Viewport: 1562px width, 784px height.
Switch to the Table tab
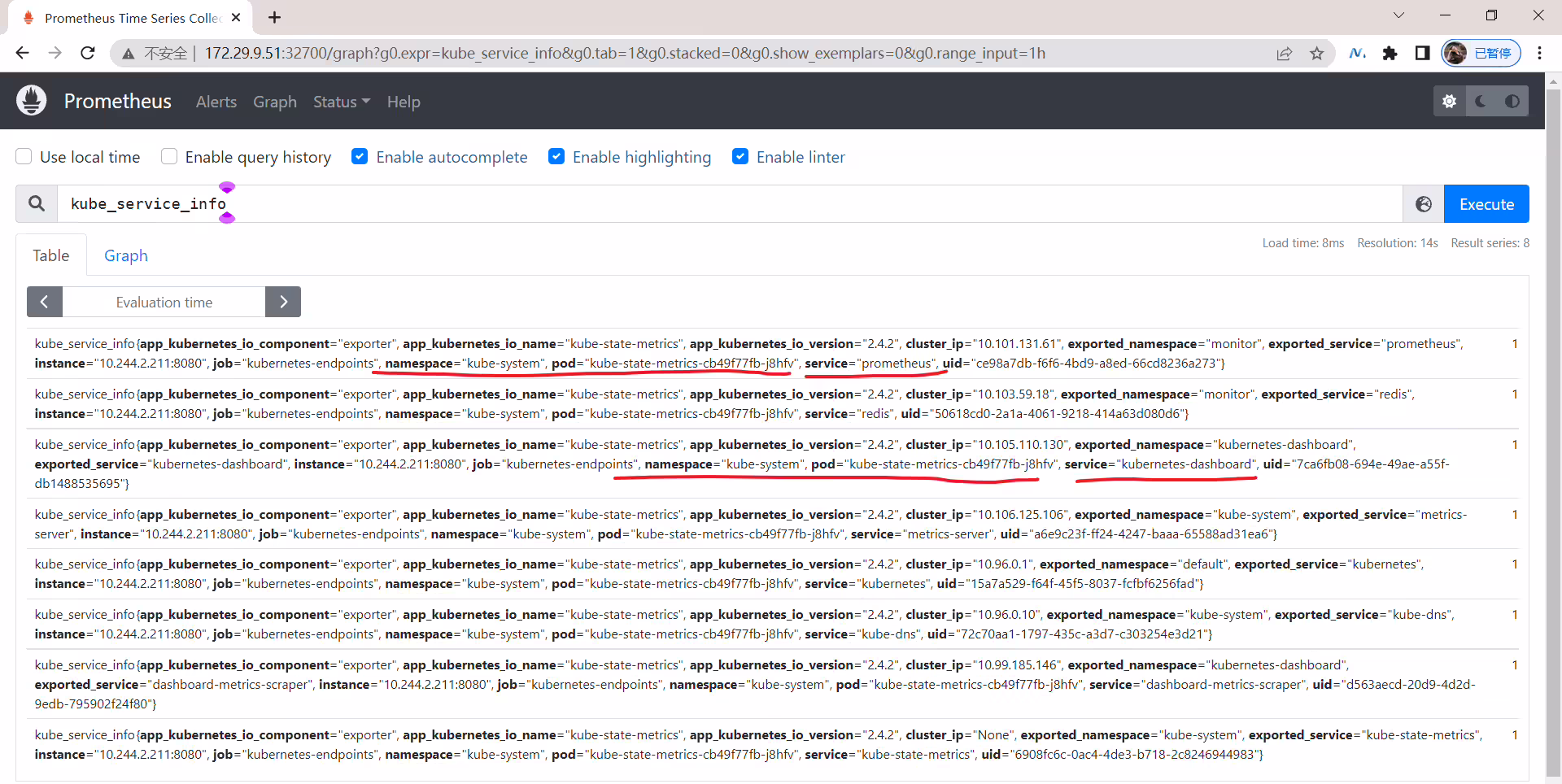click(51, 255)
